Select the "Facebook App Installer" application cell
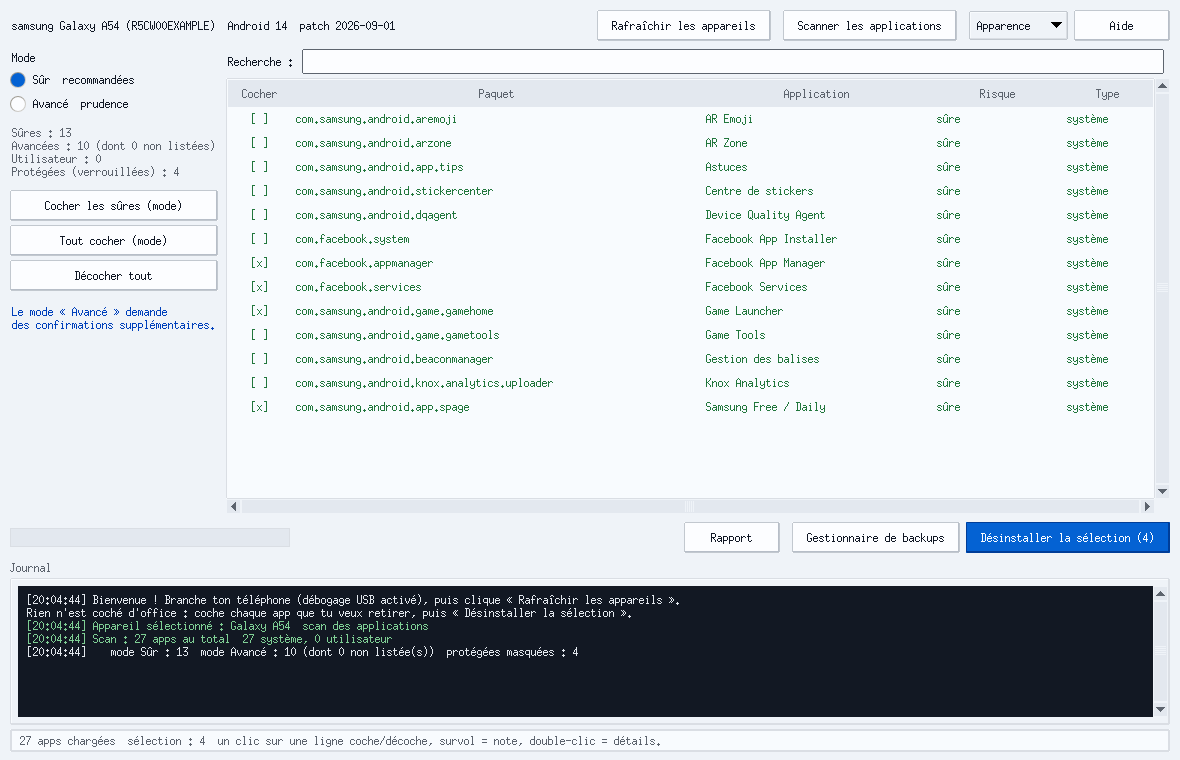Viewport: 1180px width, 760px height. tap(771, 239)
